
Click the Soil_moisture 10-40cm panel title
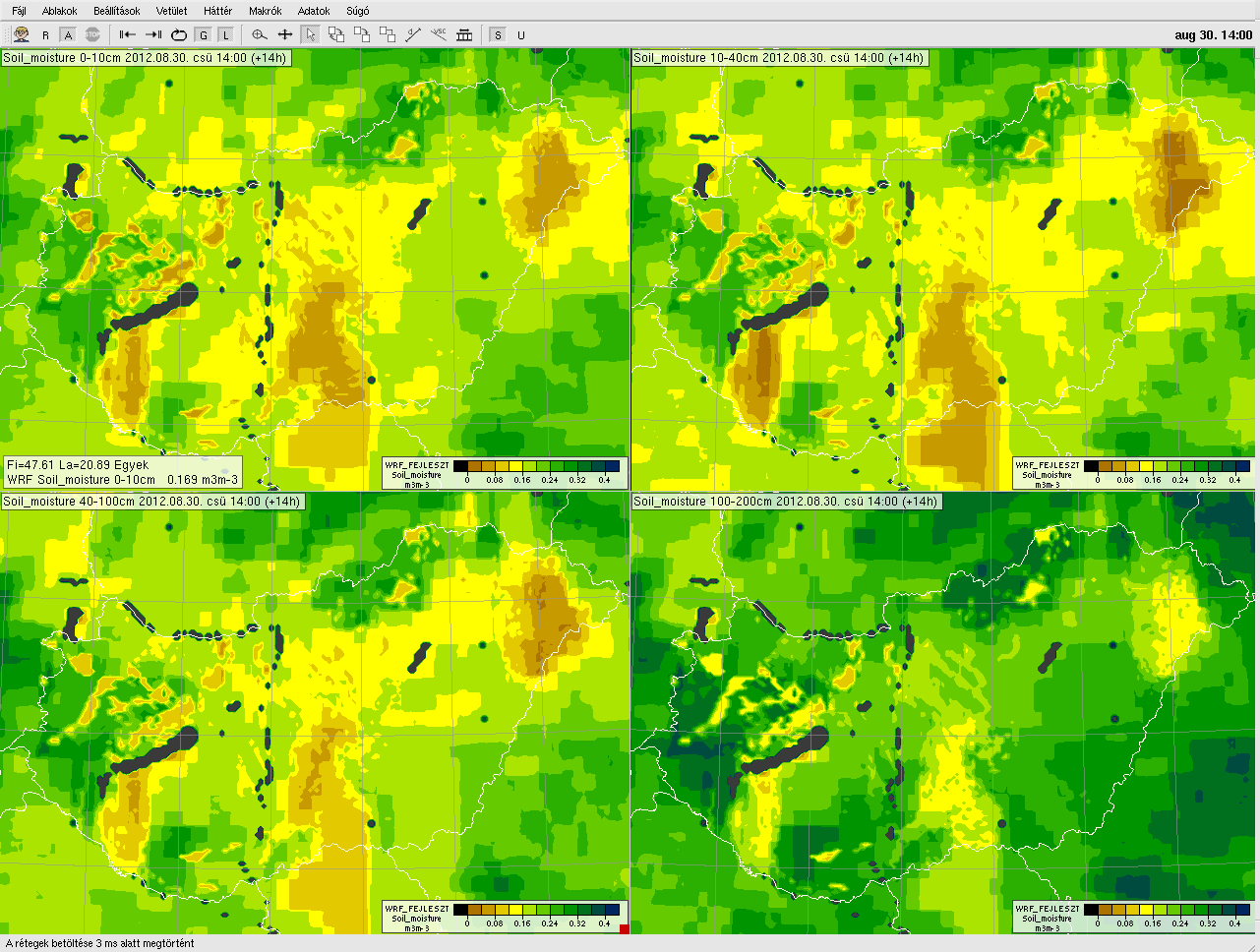pos(780,58)
